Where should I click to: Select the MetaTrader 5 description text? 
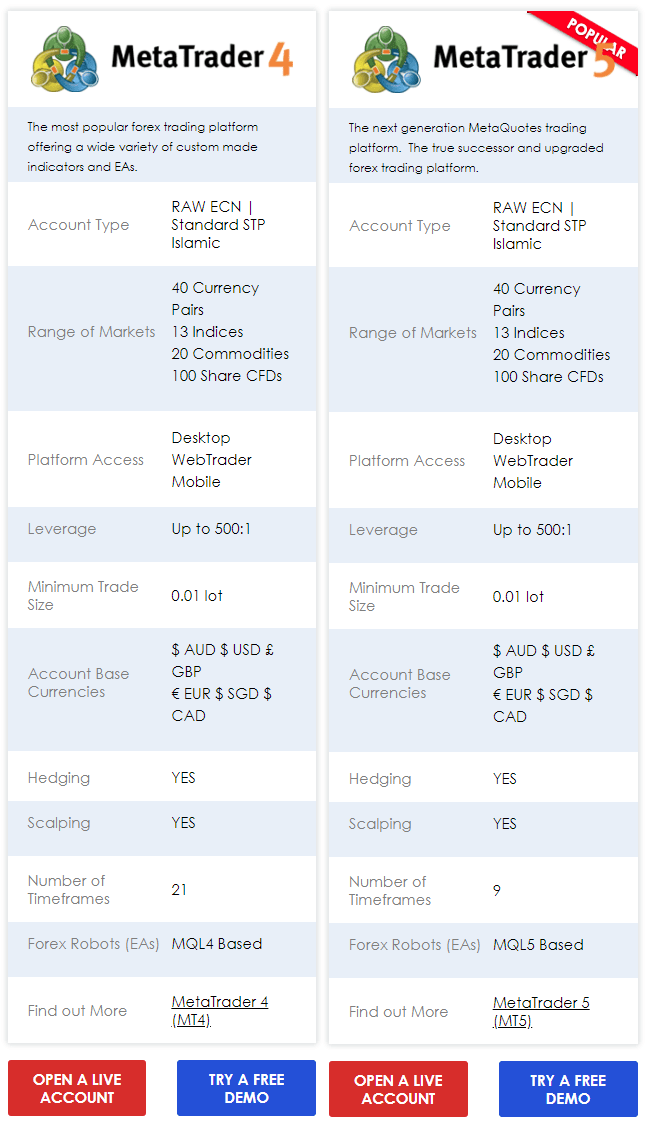point(476,148)
